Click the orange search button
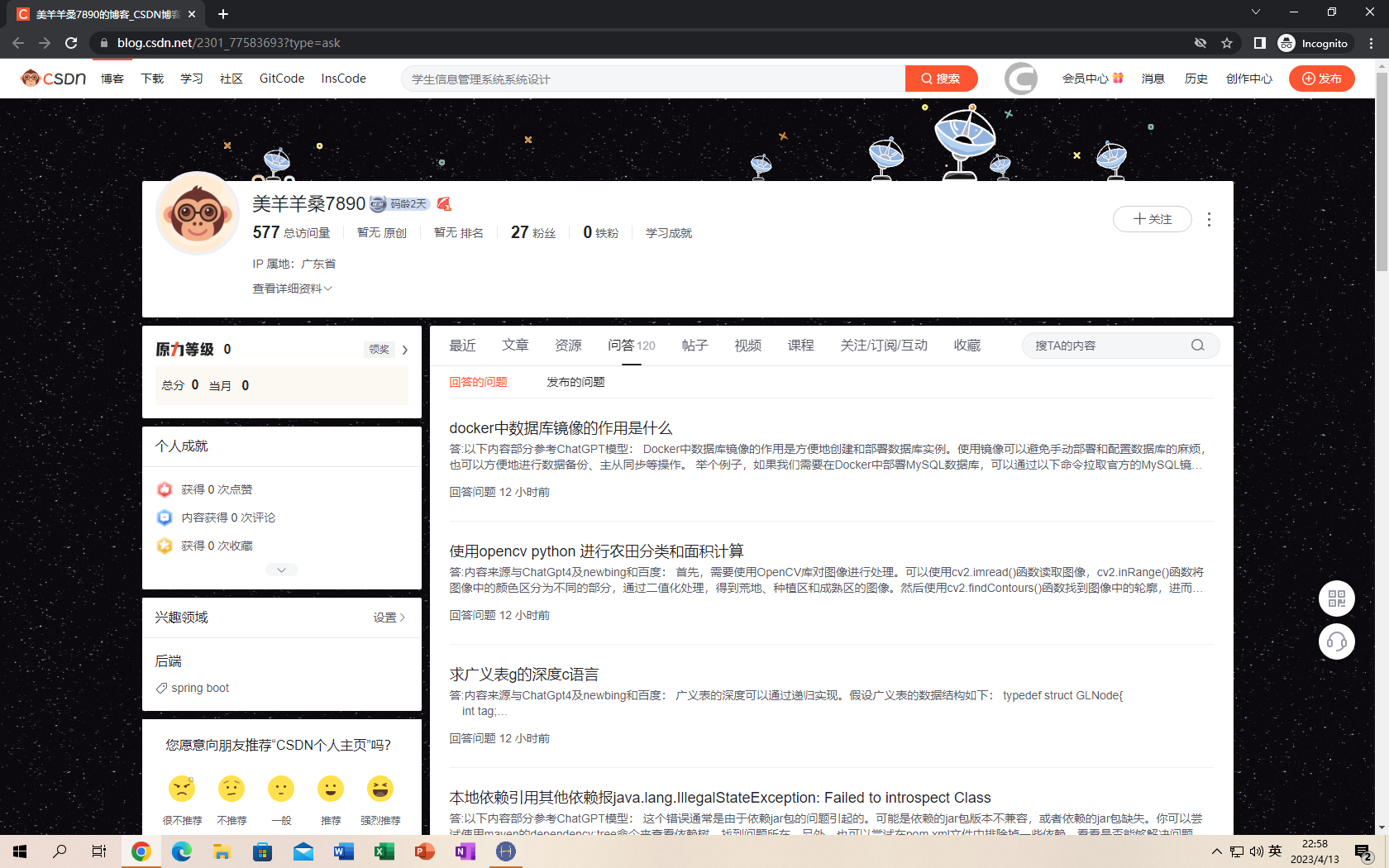Screen dimensions: 1389x868 (x=942, y=79)
